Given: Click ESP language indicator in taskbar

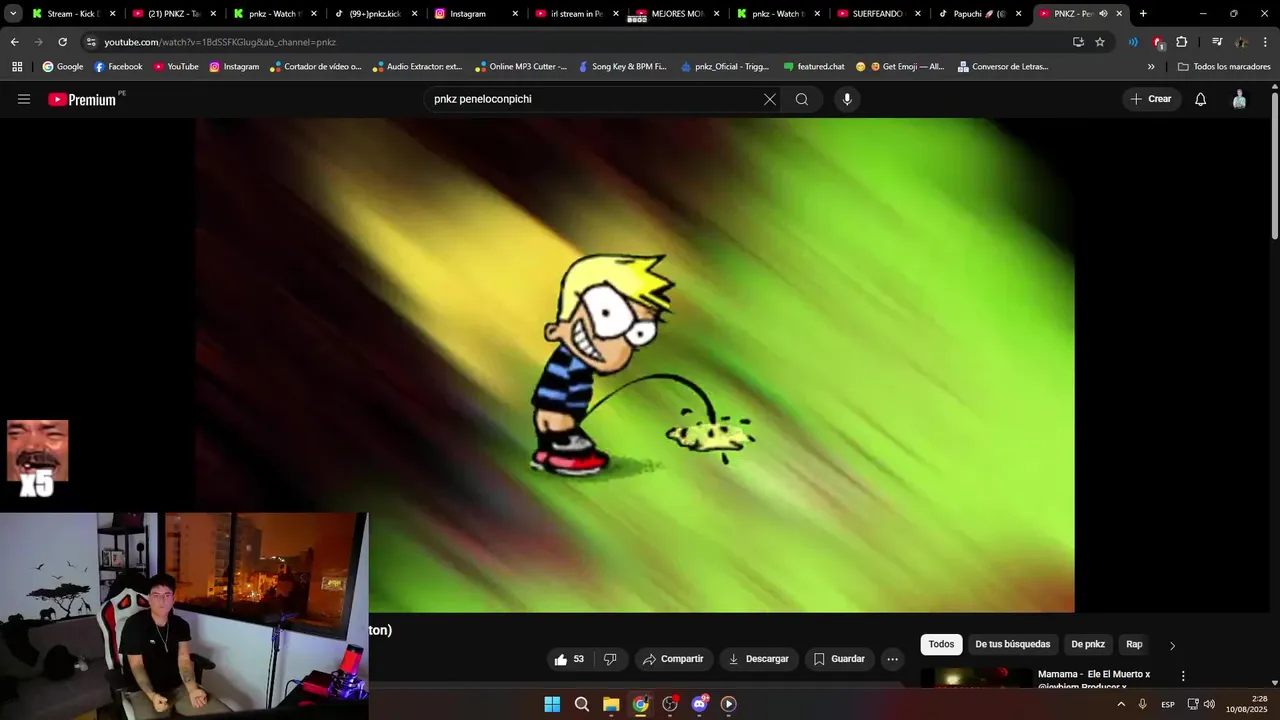Looking at the screenshot, I should [1167, 705].
